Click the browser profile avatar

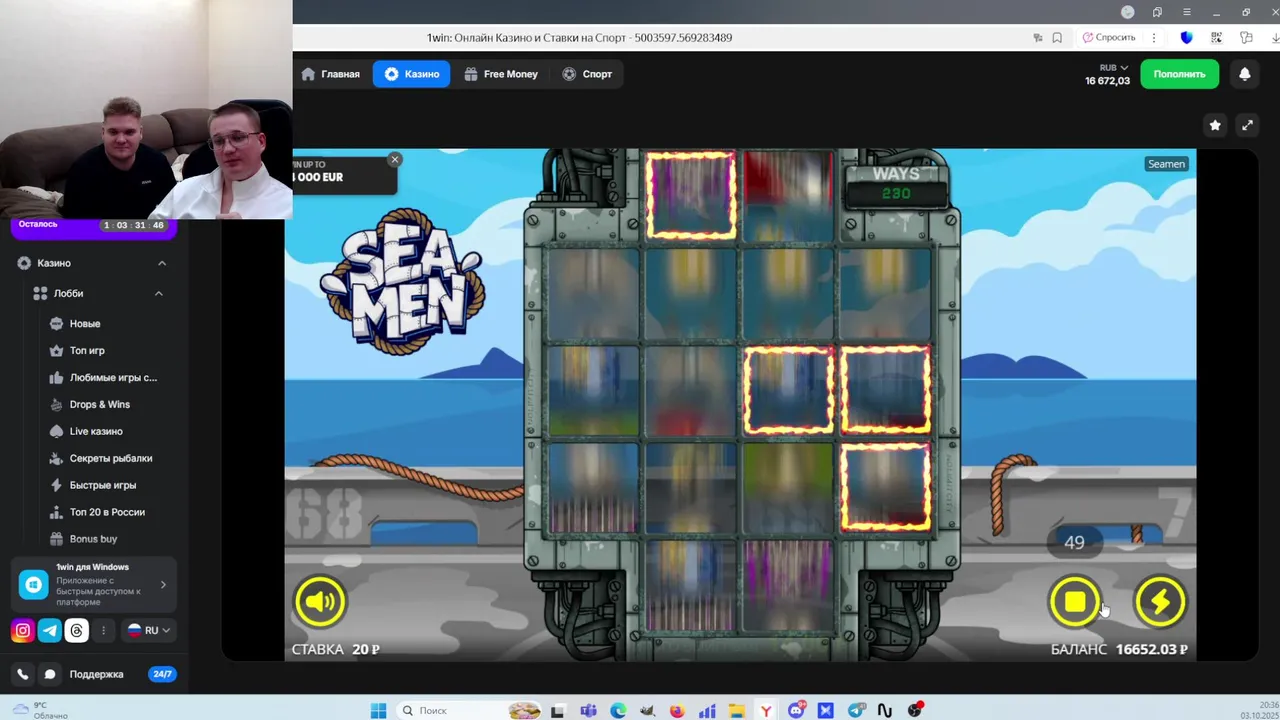pos(1128,12)
